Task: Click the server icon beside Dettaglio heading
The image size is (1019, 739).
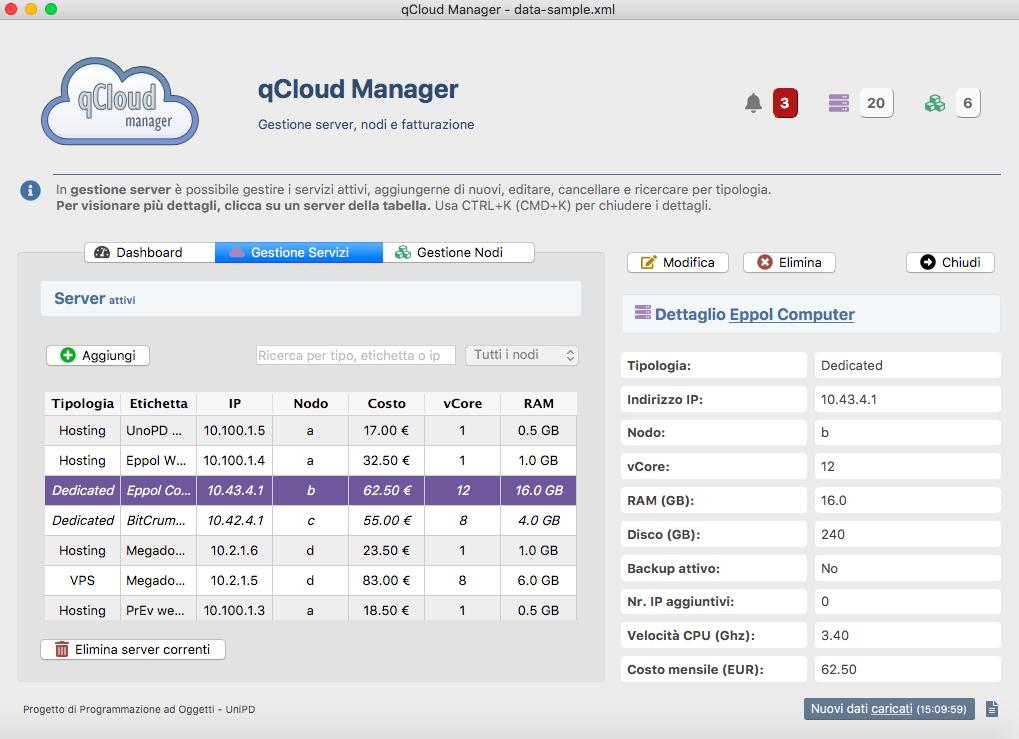Action: click(642, 313)
